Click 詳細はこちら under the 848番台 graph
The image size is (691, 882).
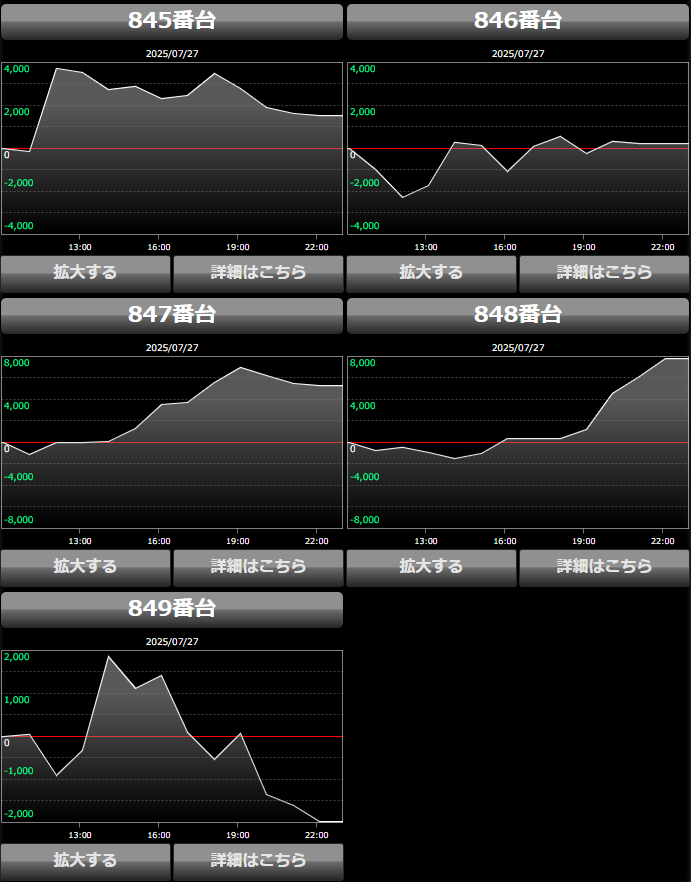coord(604,568)
